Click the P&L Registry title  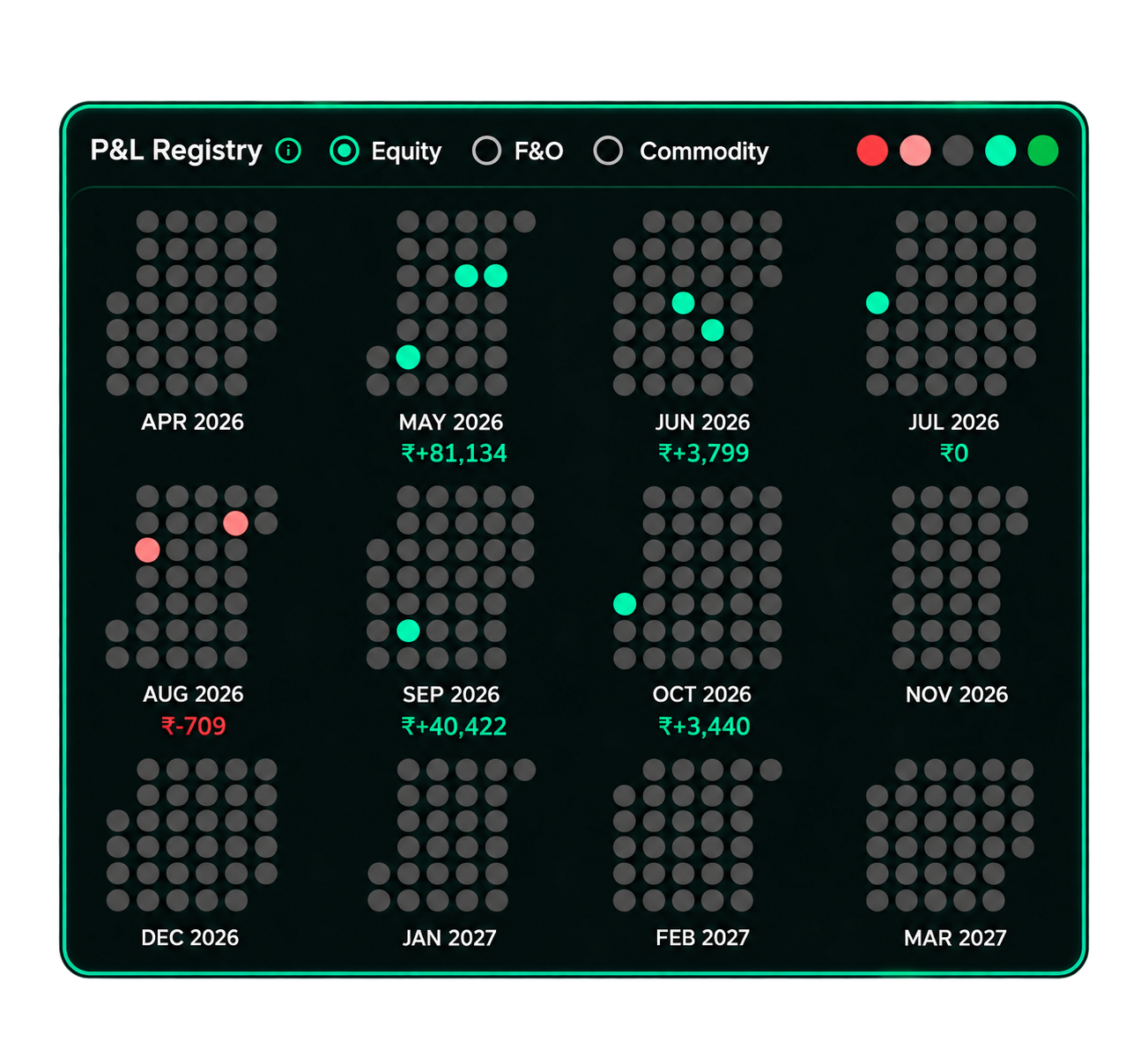coord(176,151)
